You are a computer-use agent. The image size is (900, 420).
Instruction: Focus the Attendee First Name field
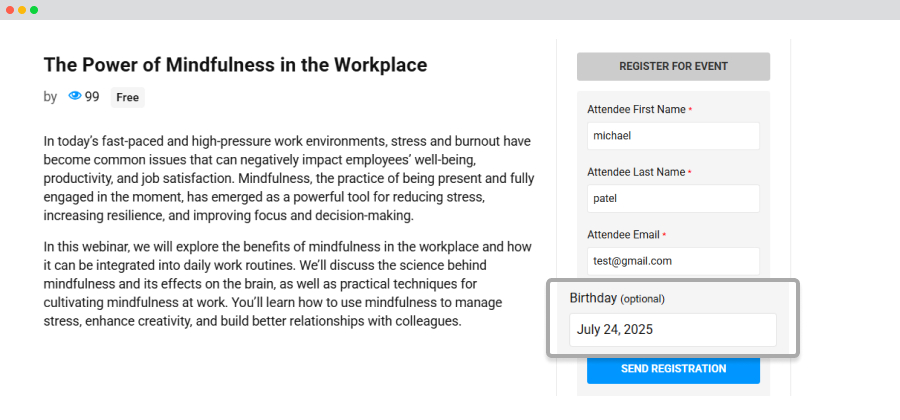[x=673, y=136]
